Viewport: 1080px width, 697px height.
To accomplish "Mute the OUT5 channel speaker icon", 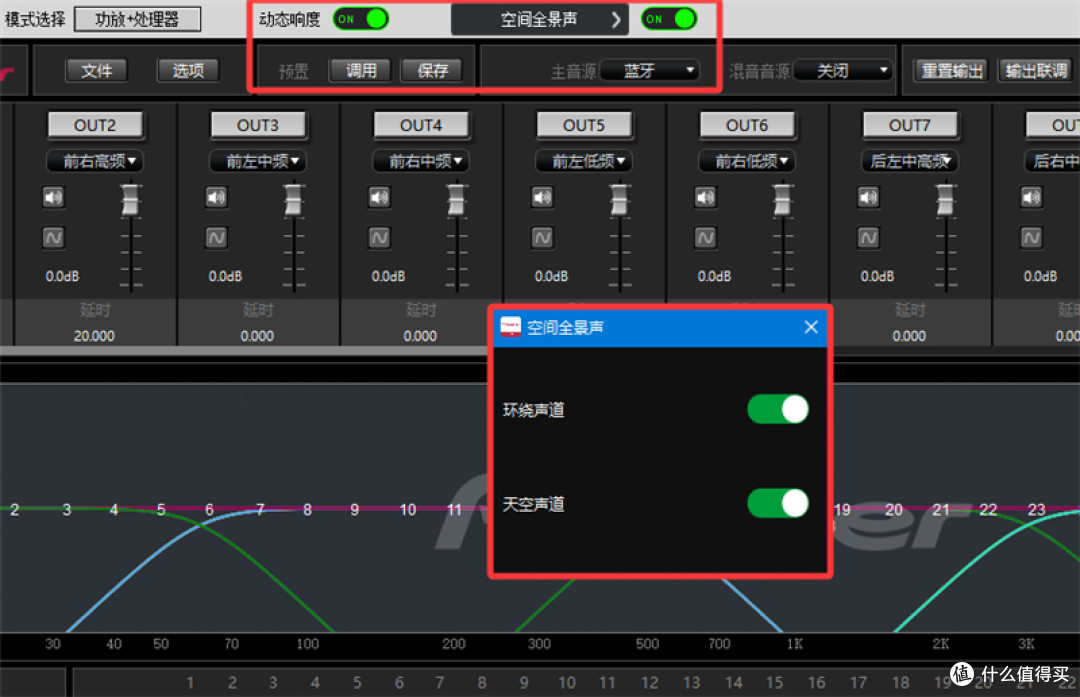I will [x=542, y=198].
